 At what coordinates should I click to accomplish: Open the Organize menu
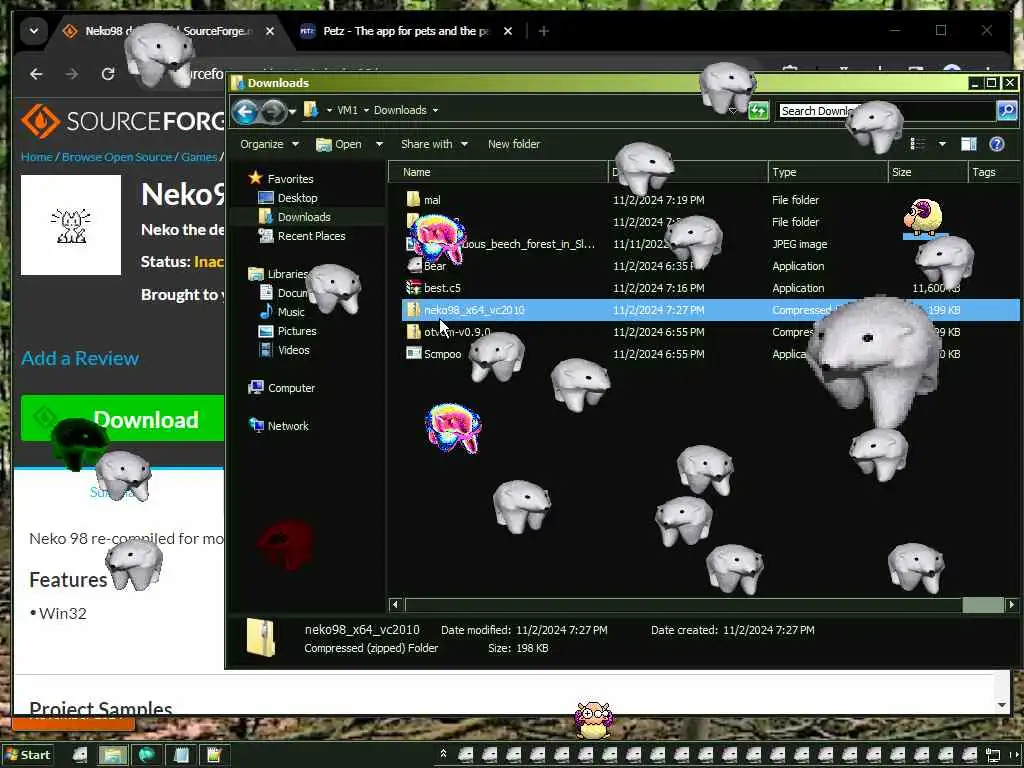tap(269, 144)
